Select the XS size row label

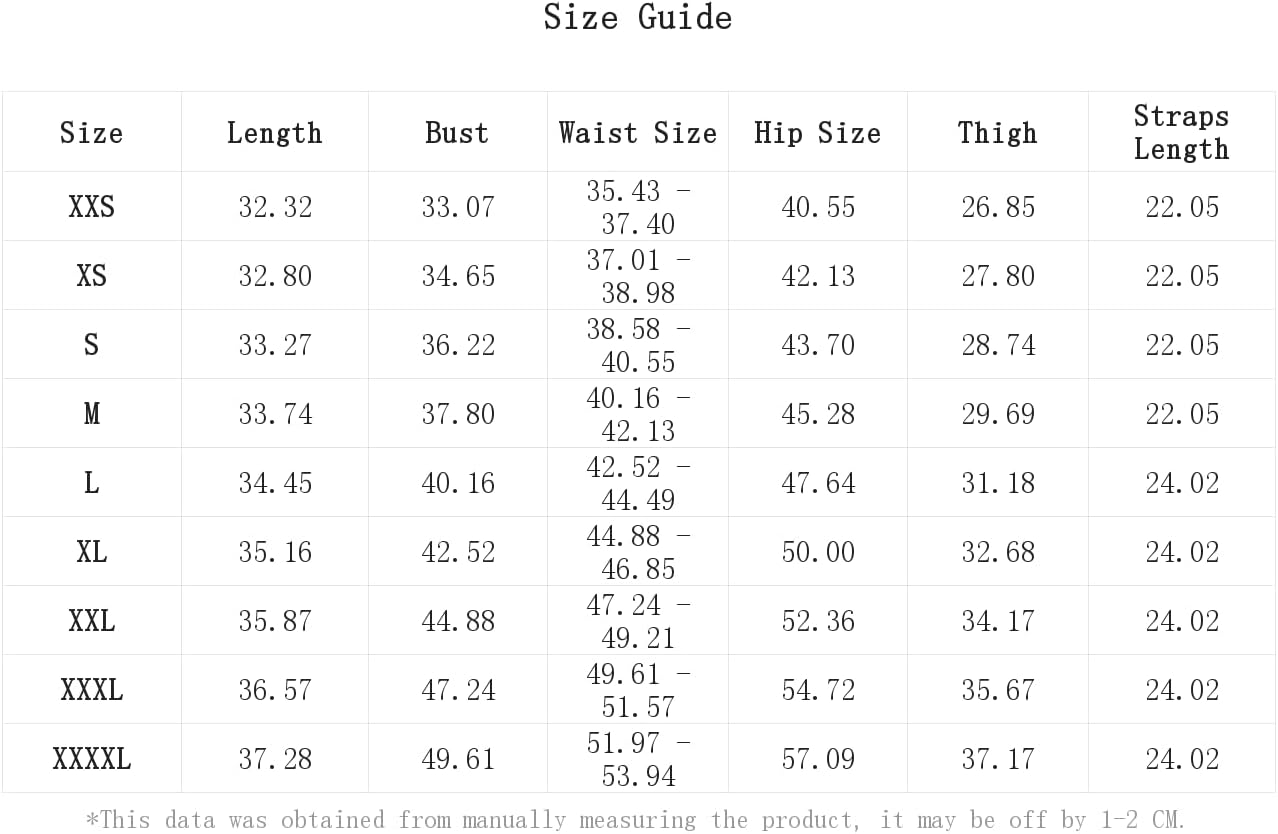tap(91, 276)
